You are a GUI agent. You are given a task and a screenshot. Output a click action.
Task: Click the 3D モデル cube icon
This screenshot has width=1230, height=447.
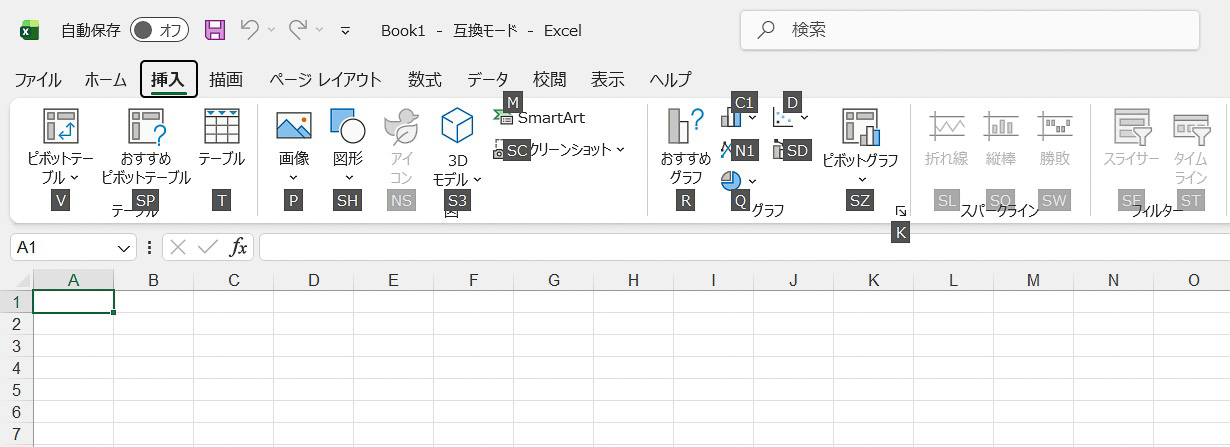click(457, 126)
